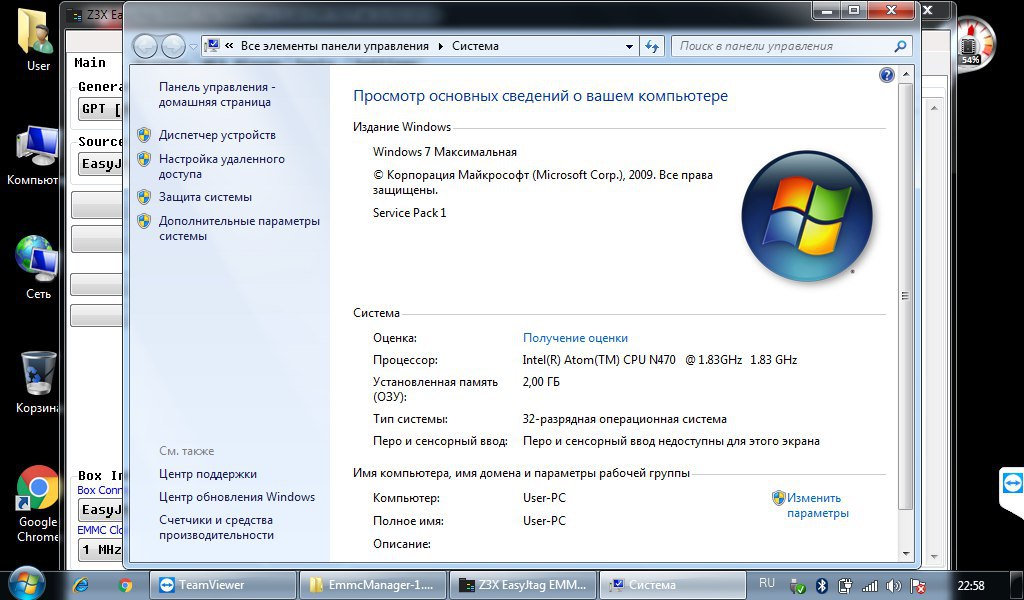Select the 'Main' tab in Z3X window
This screenshot has height=600, width=1024.
[90, 63]
